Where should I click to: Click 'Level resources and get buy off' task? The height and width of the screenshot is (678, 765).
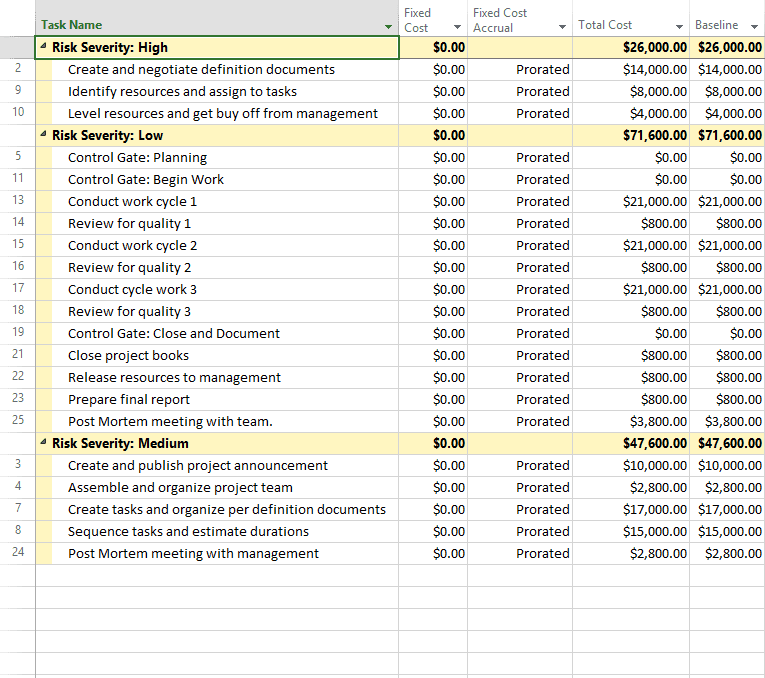(x=222, y=113)
